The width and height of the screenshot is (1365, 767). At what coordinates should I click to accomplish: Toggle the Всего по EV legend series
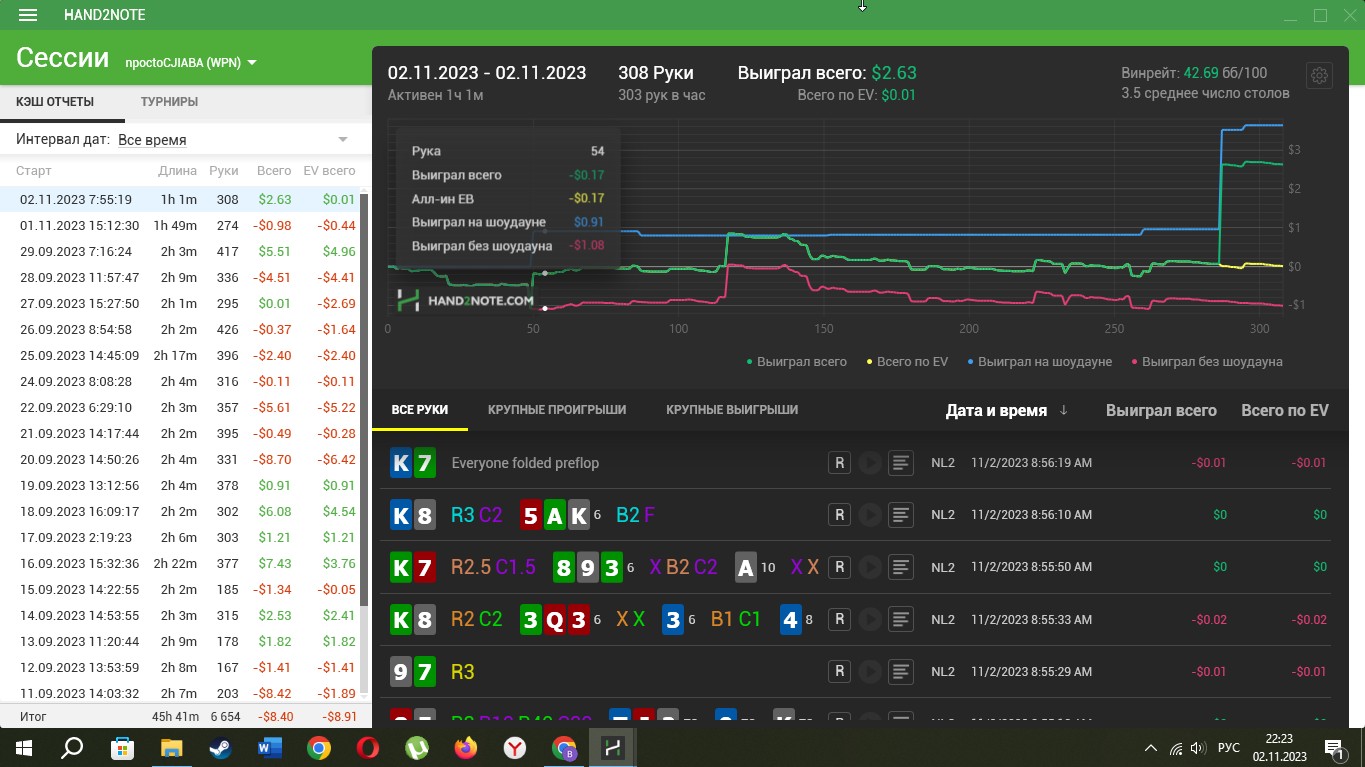click(907, 362)
